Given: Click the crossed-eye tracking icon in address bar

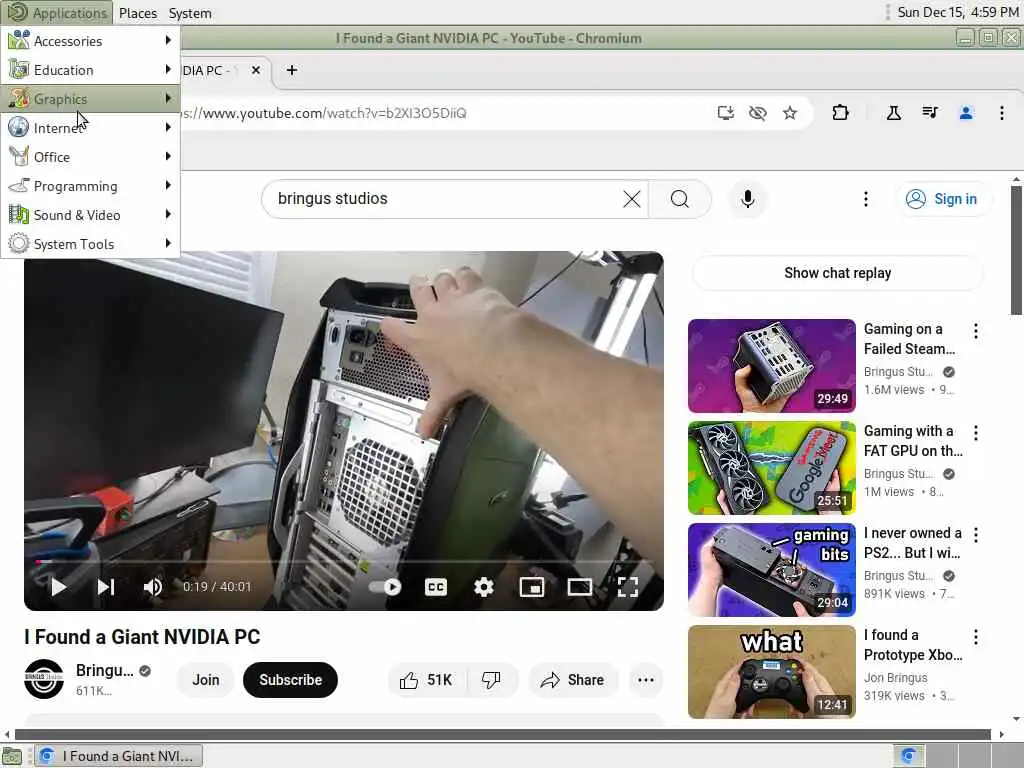Looking at the screenshot, I should click(758, 113).
